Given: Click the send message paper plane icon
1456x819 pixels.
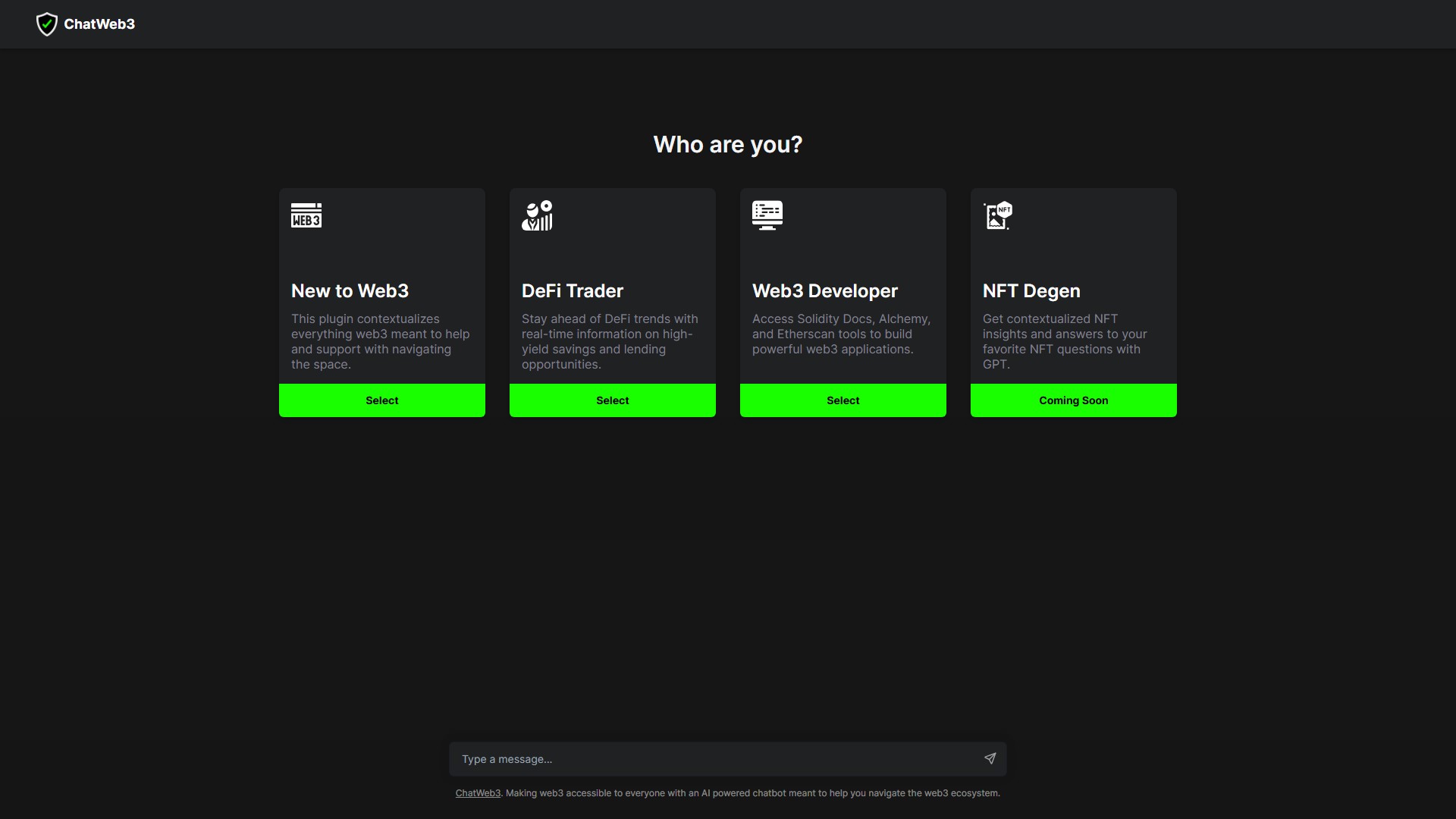Looking at the screenshot, I should point(990,758).
